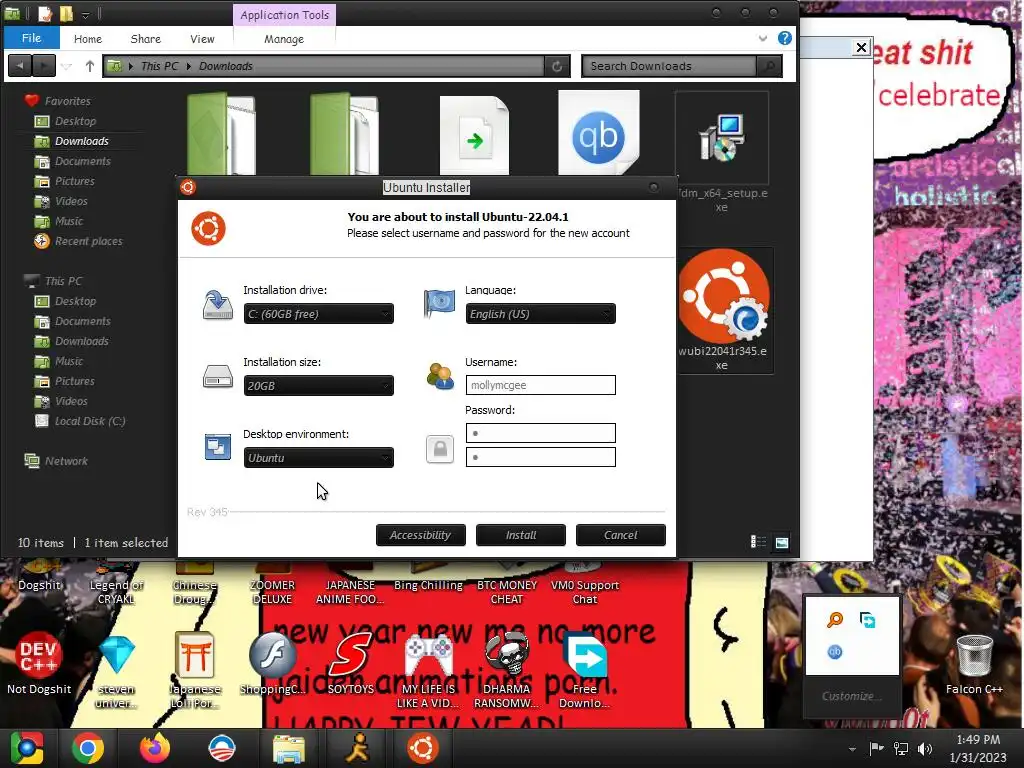Image resolution: width=1024 pixels, height=768 pixels.
Task: Open the Desktop environment dropdown
Action: coord(319,457)
